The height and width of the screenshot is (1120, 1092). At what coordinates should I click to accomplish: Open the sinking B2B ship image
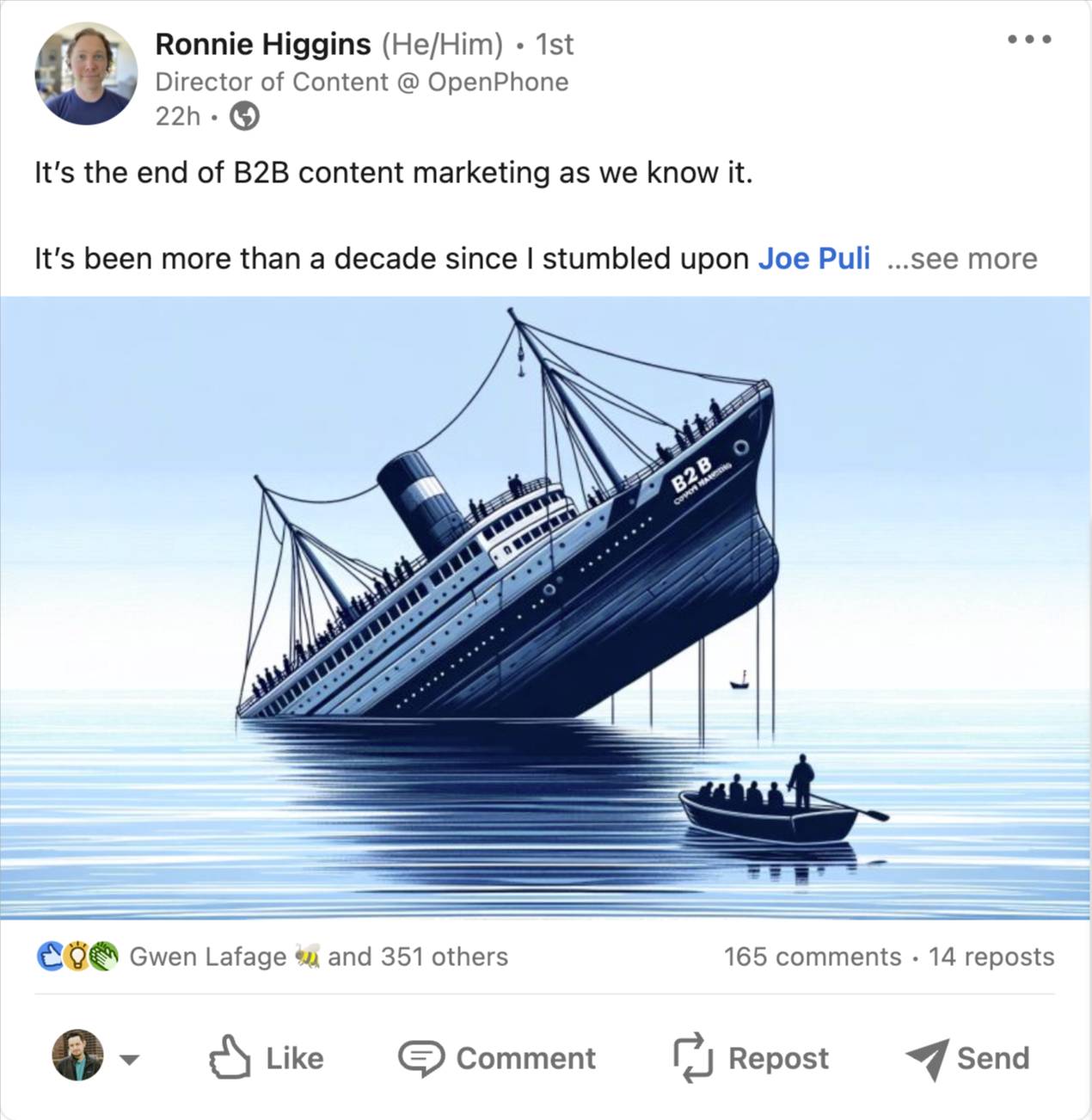(545, 608)
